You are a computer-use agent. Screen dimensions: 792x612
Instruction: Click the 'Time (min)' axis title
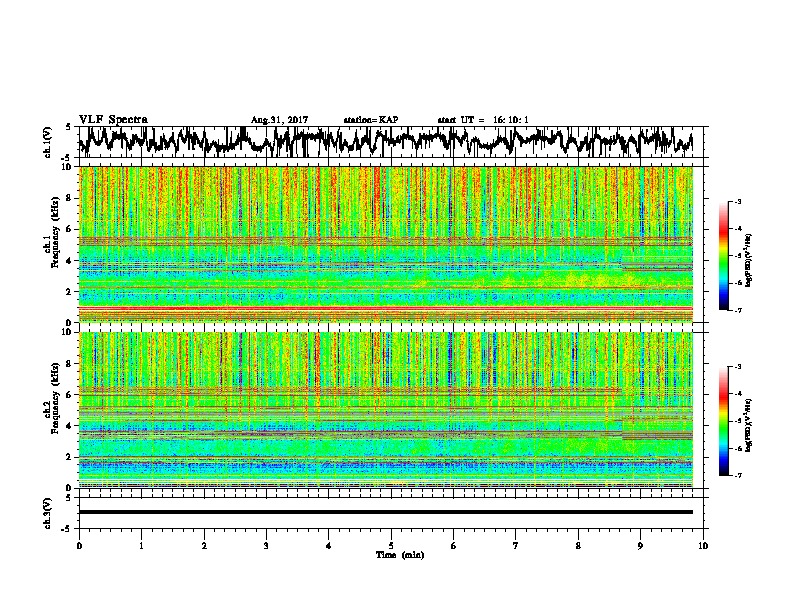(400, 555)
